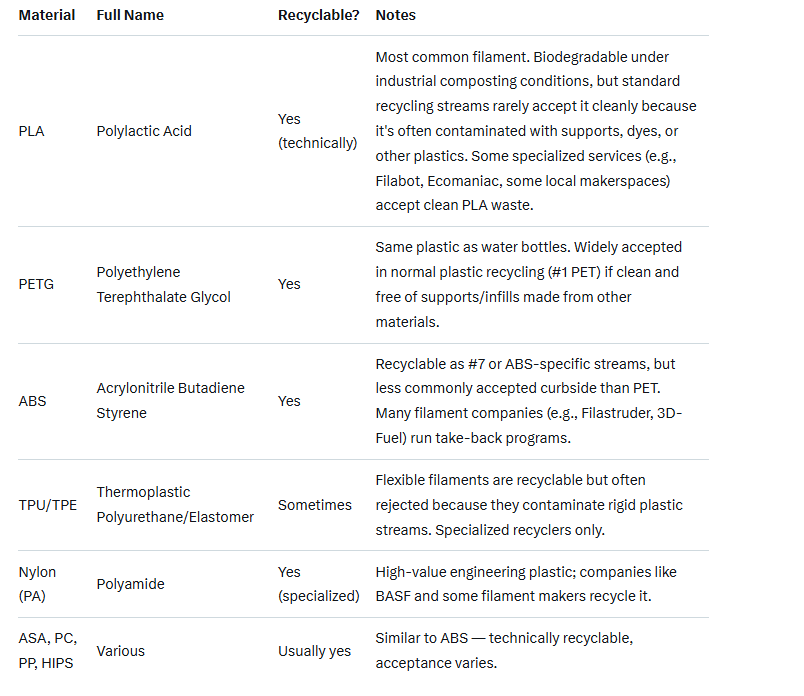Screen dimensions: 804x696
Task: Click the note mentioning BASF recycling
Action: tap(526, 584)
